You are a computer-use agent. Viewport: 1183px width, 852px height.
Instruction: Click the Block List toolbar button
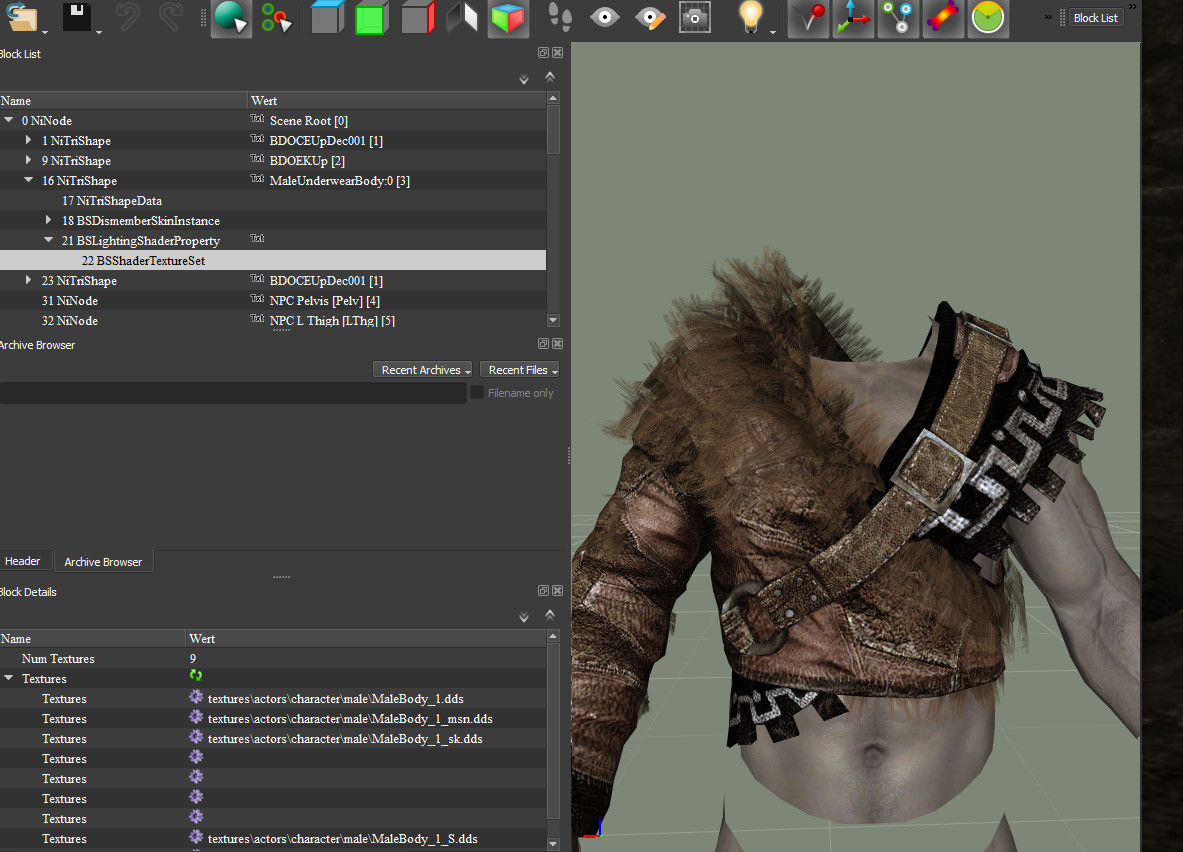pos(1095,18)
